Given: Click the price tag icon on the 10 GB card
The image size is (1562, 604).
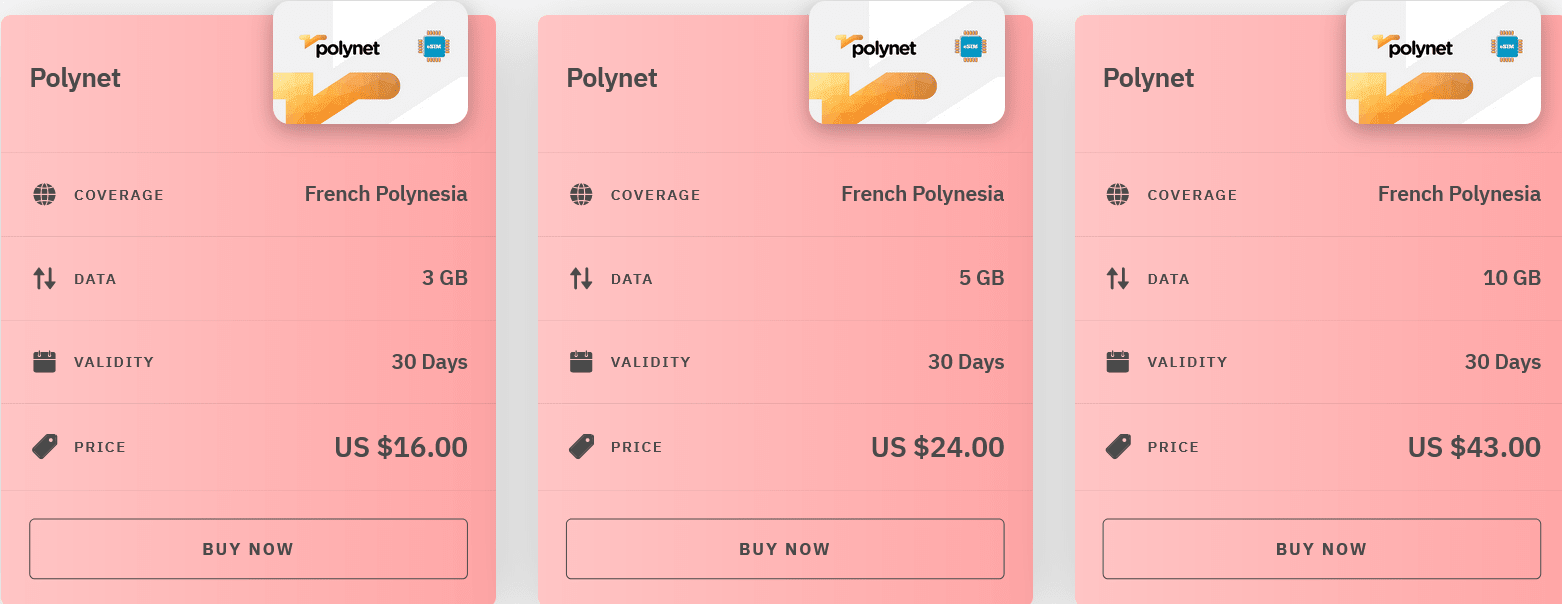Looking at the screenshot, I should click(1115, 447).
